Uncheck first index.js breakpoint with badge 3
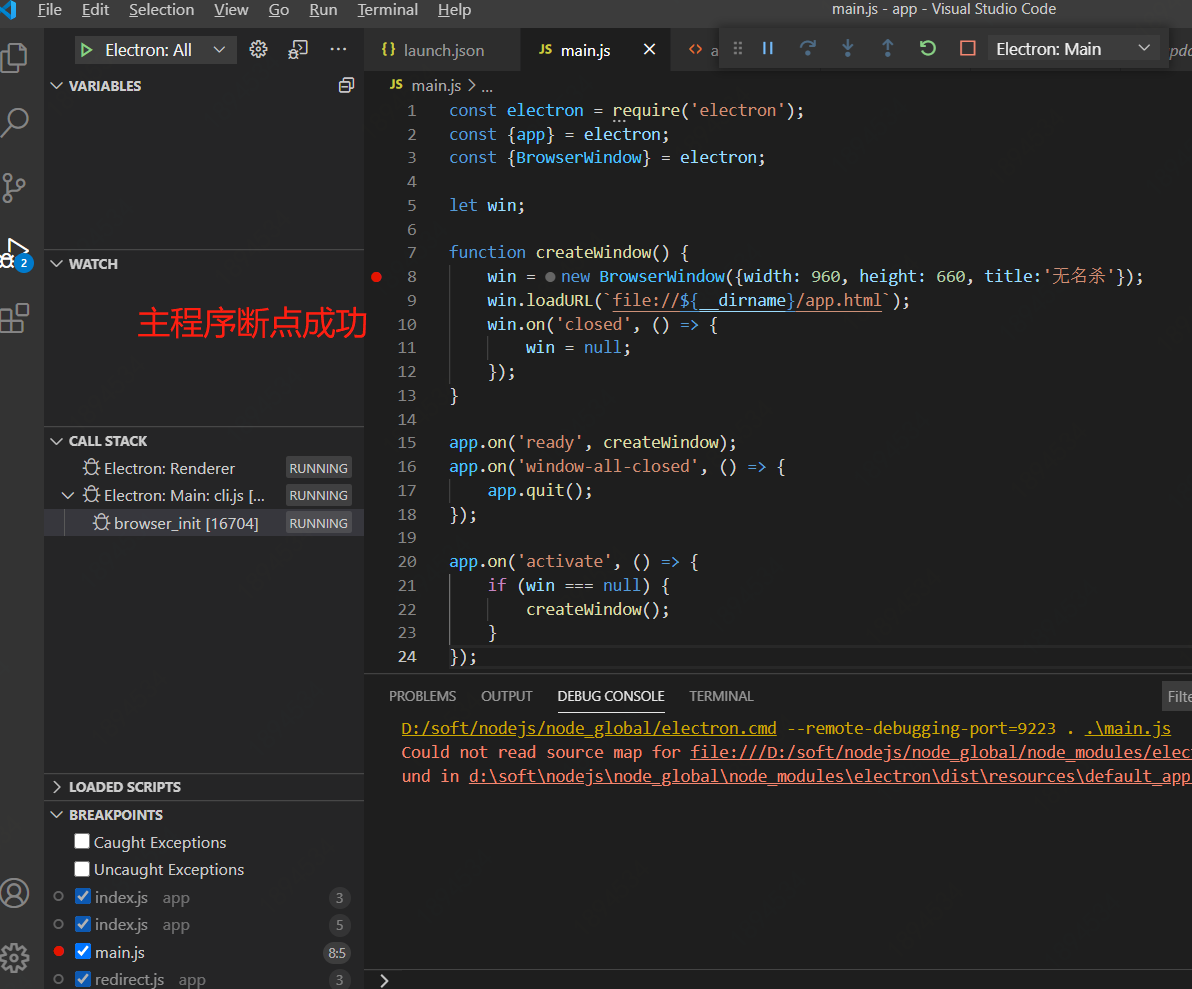Viewport: 1192px width, 989px height. 83,896
